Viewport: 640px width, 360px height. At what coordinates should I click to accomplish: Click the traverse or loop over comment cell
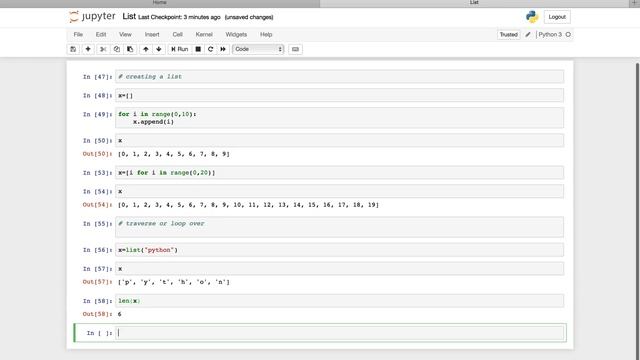340,227
